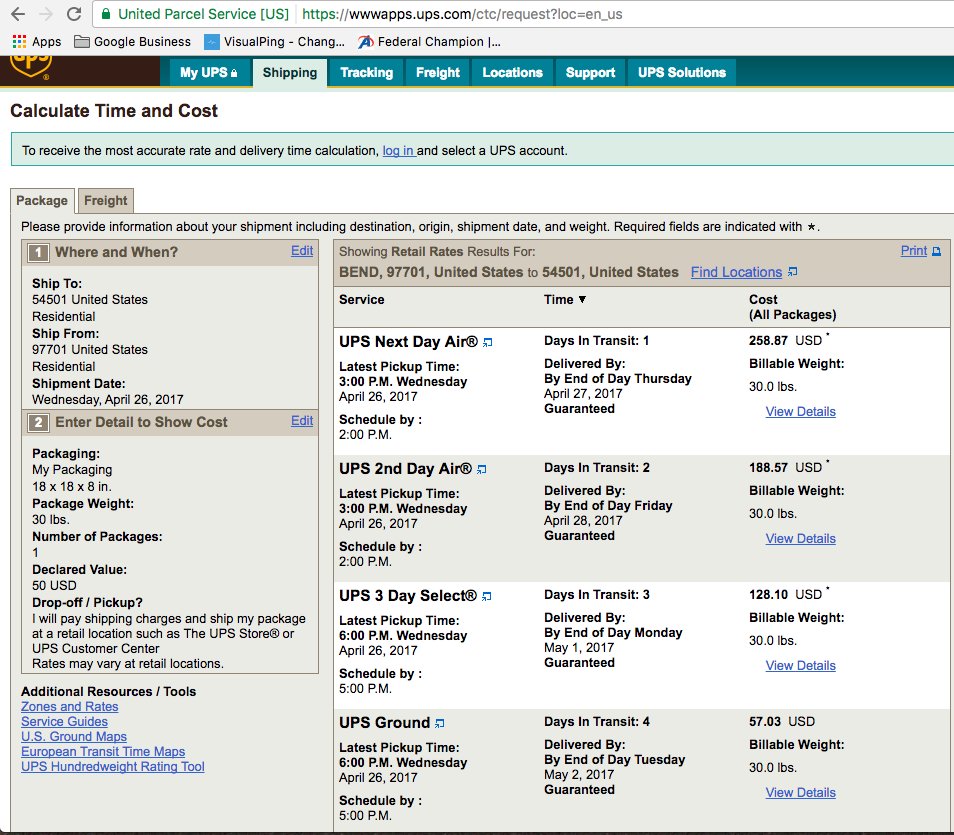
Task: Open the VisualPing bookmark
Action: pos(274,41)
